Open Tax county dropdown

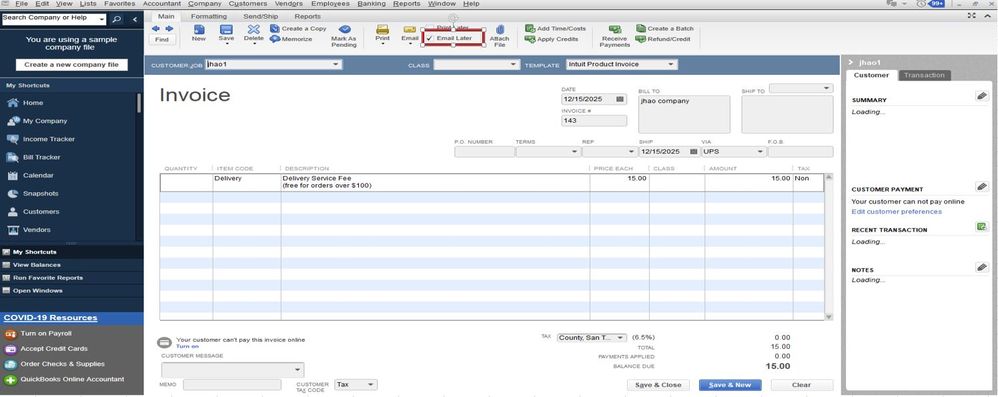[621, 338]
